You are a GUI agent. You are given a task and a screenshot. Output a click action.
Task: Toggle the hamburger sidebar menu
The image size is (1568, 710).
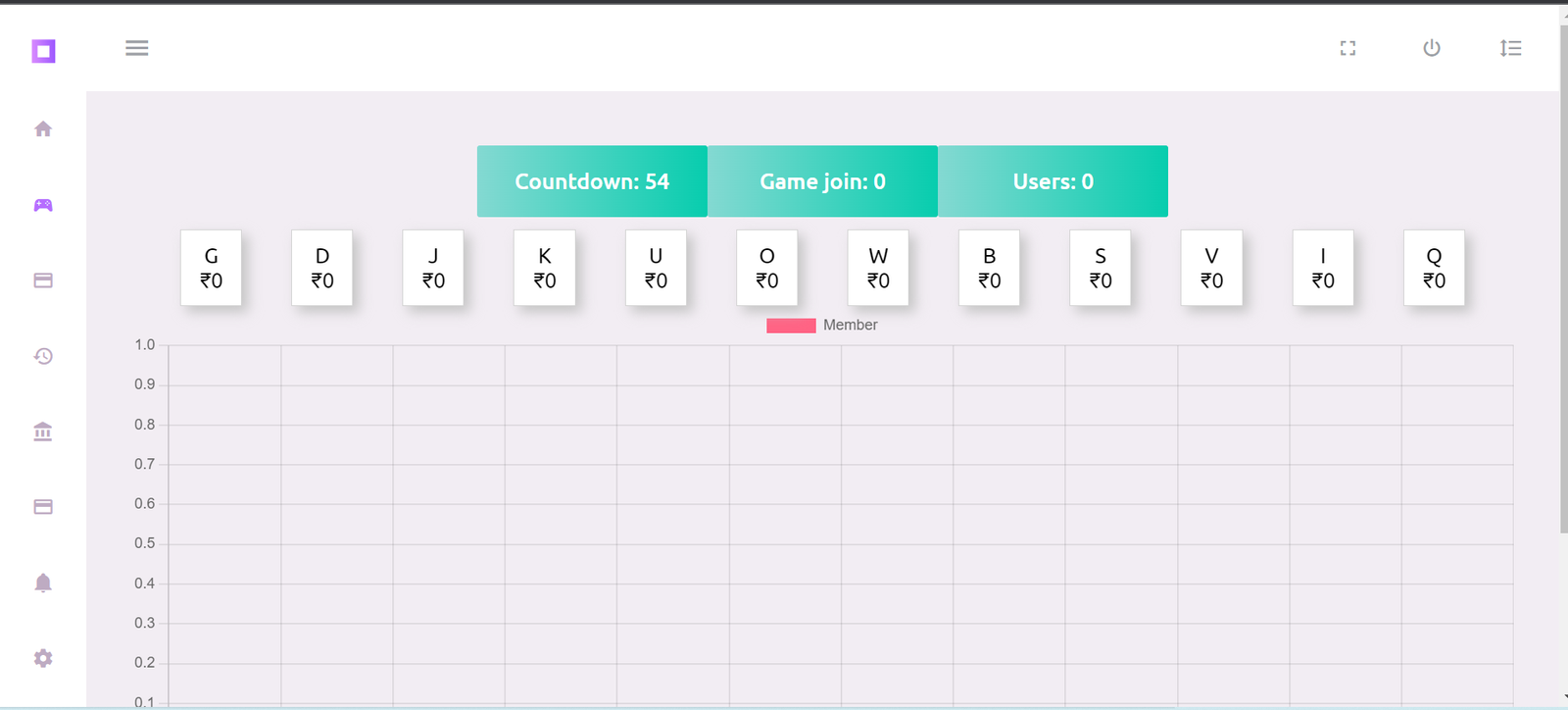pos(137,48)
